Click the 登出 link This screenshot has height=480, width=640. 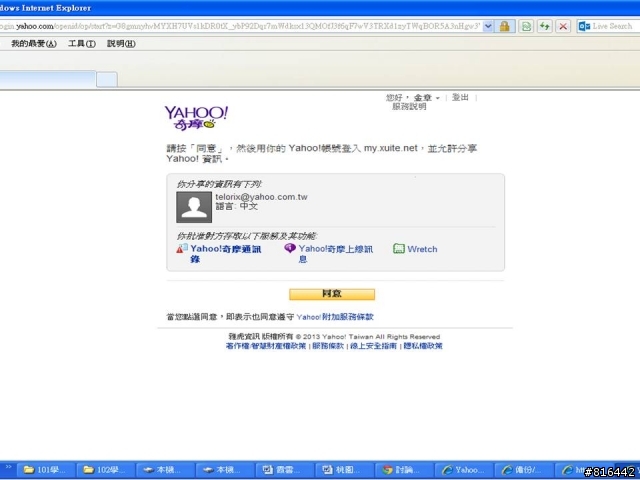click(460, 97)
